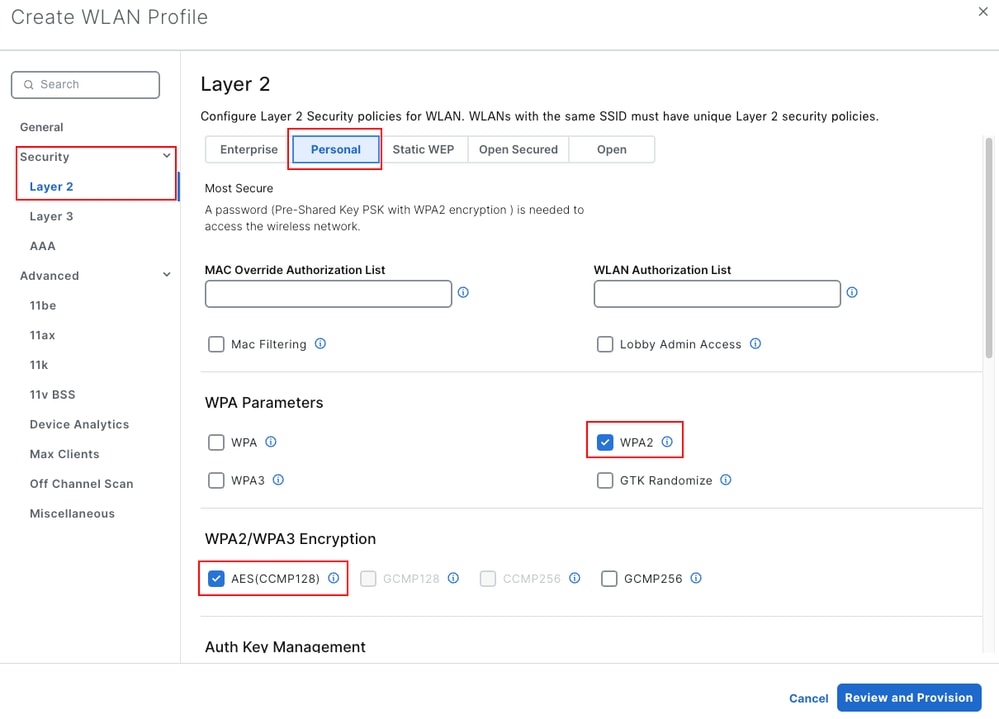Click info icon beside Lobby Admin Access
The image size is (999, 719).
[x=755, y=344]
